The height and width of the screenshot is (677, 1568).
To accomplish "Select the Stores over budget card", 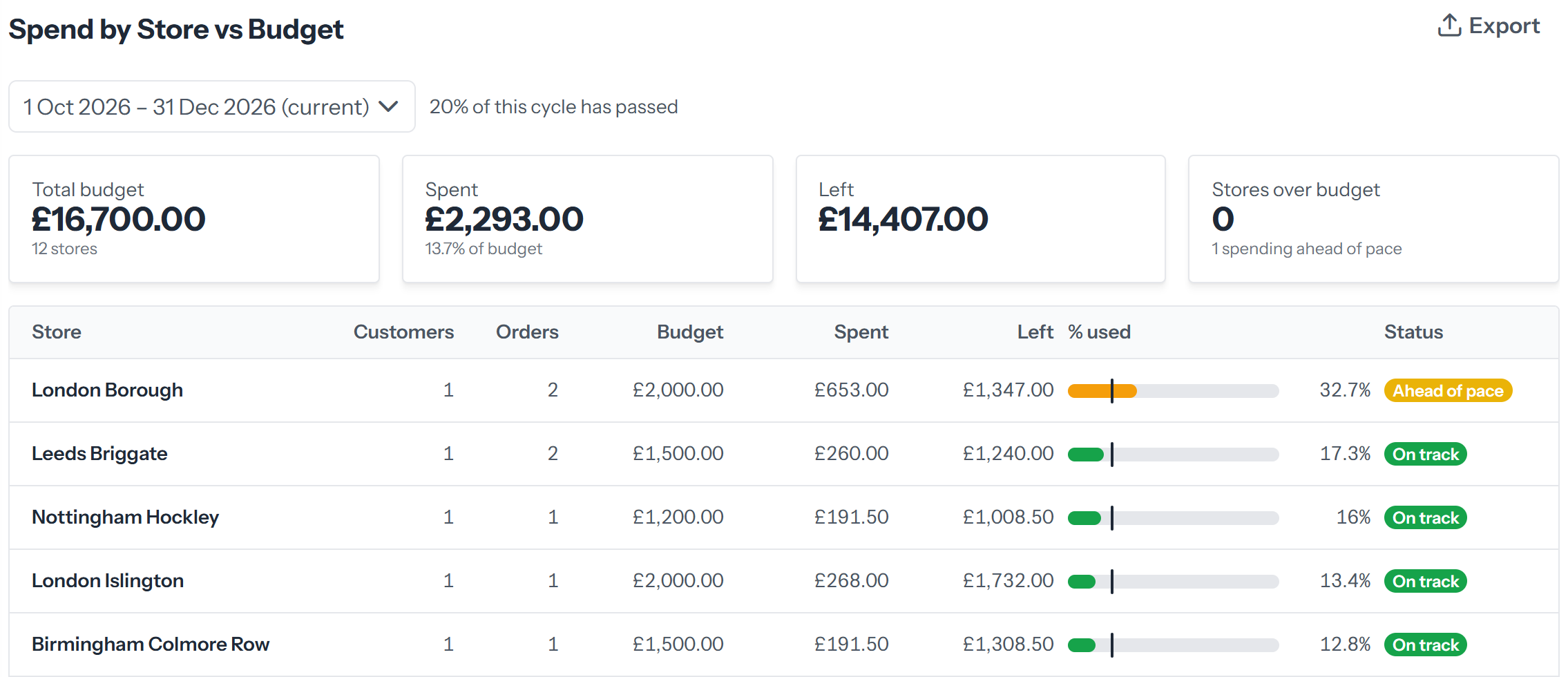I will pos(1374,219).
